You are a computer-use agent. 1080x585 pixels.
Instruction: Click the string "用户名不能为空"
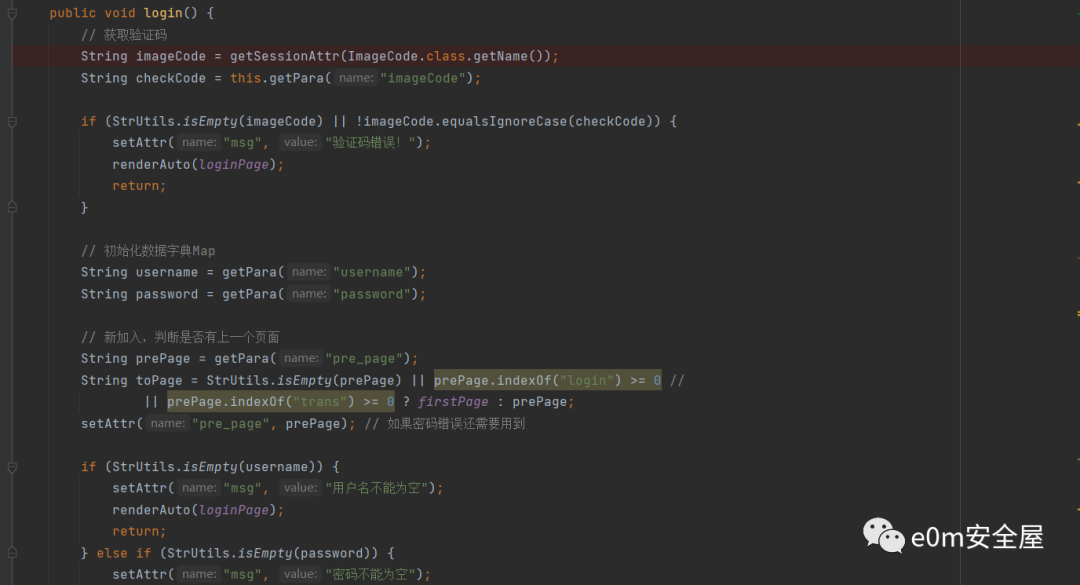click(377, 488)
